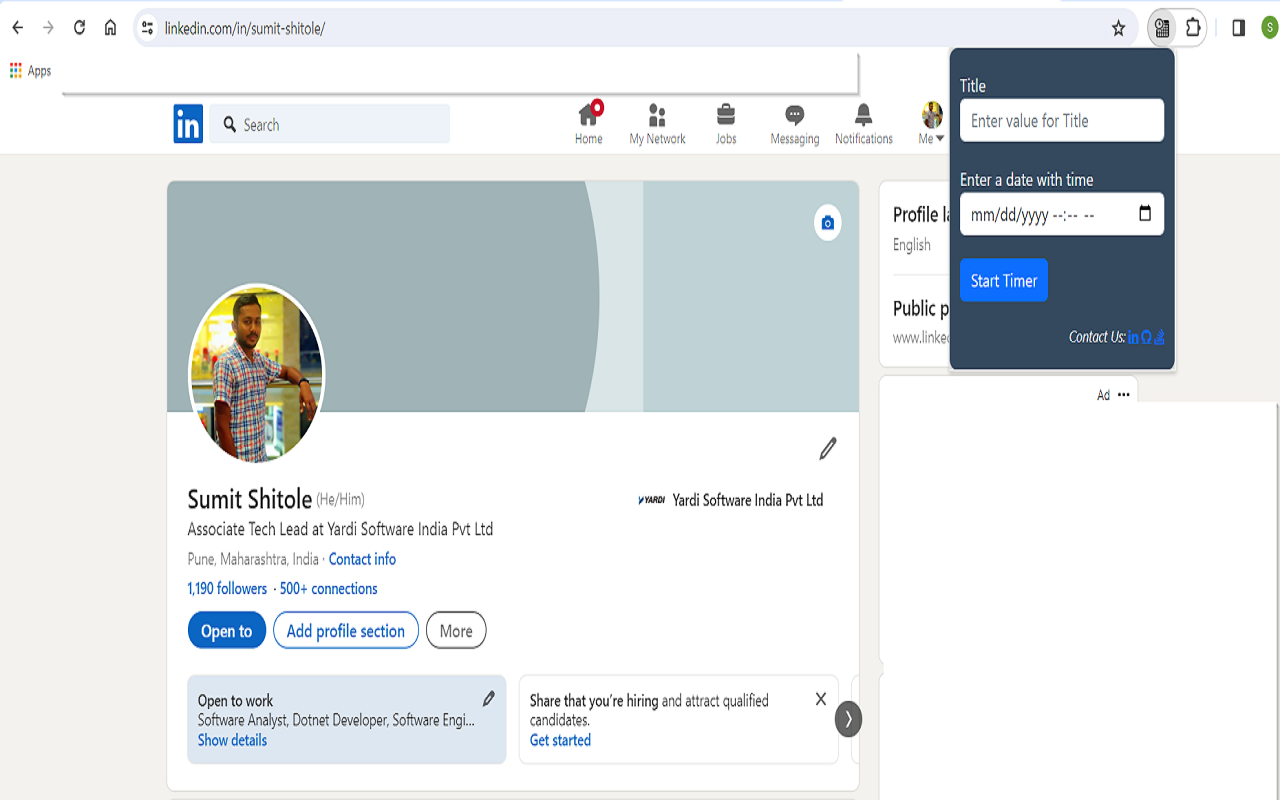This screenshot has width=1280, height=800.
Task: Click the address bar URL
Action: pos(245,28)
